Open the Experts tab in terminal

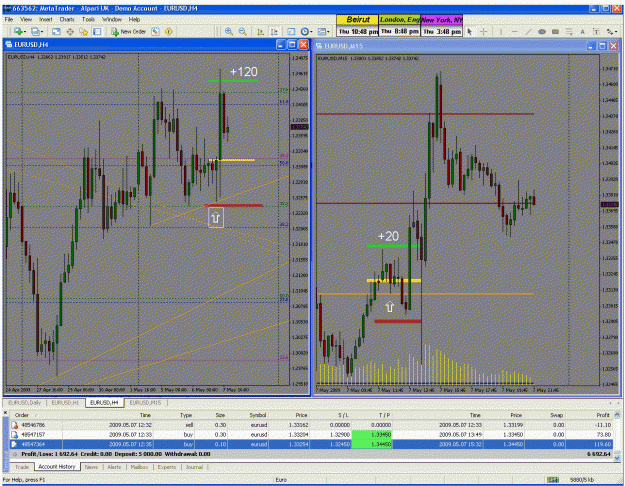tap(167, 467)
